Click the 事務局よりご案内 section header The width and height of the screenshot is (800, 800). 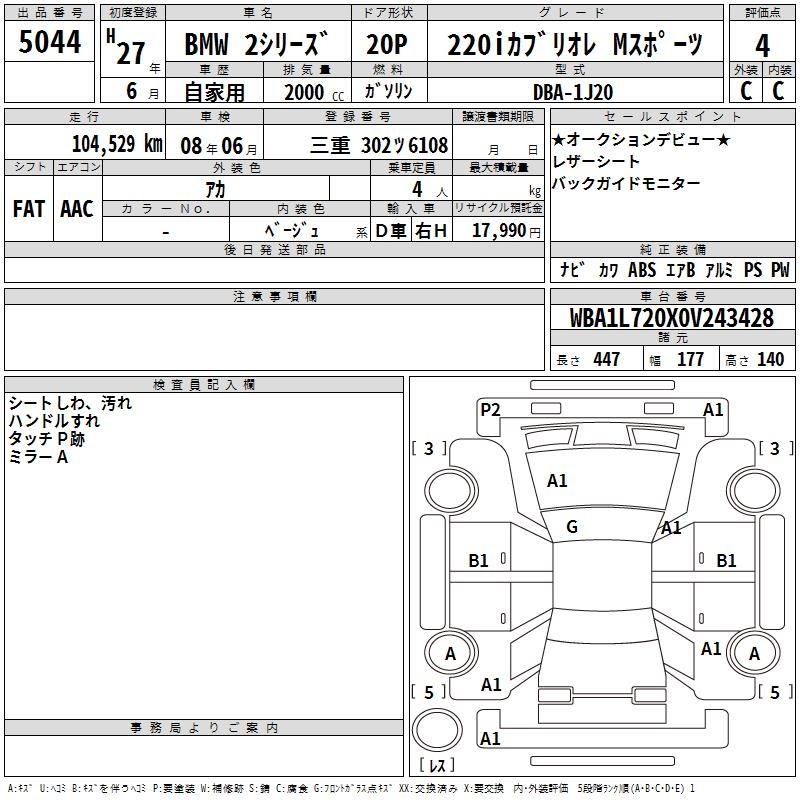pos(204,728)
